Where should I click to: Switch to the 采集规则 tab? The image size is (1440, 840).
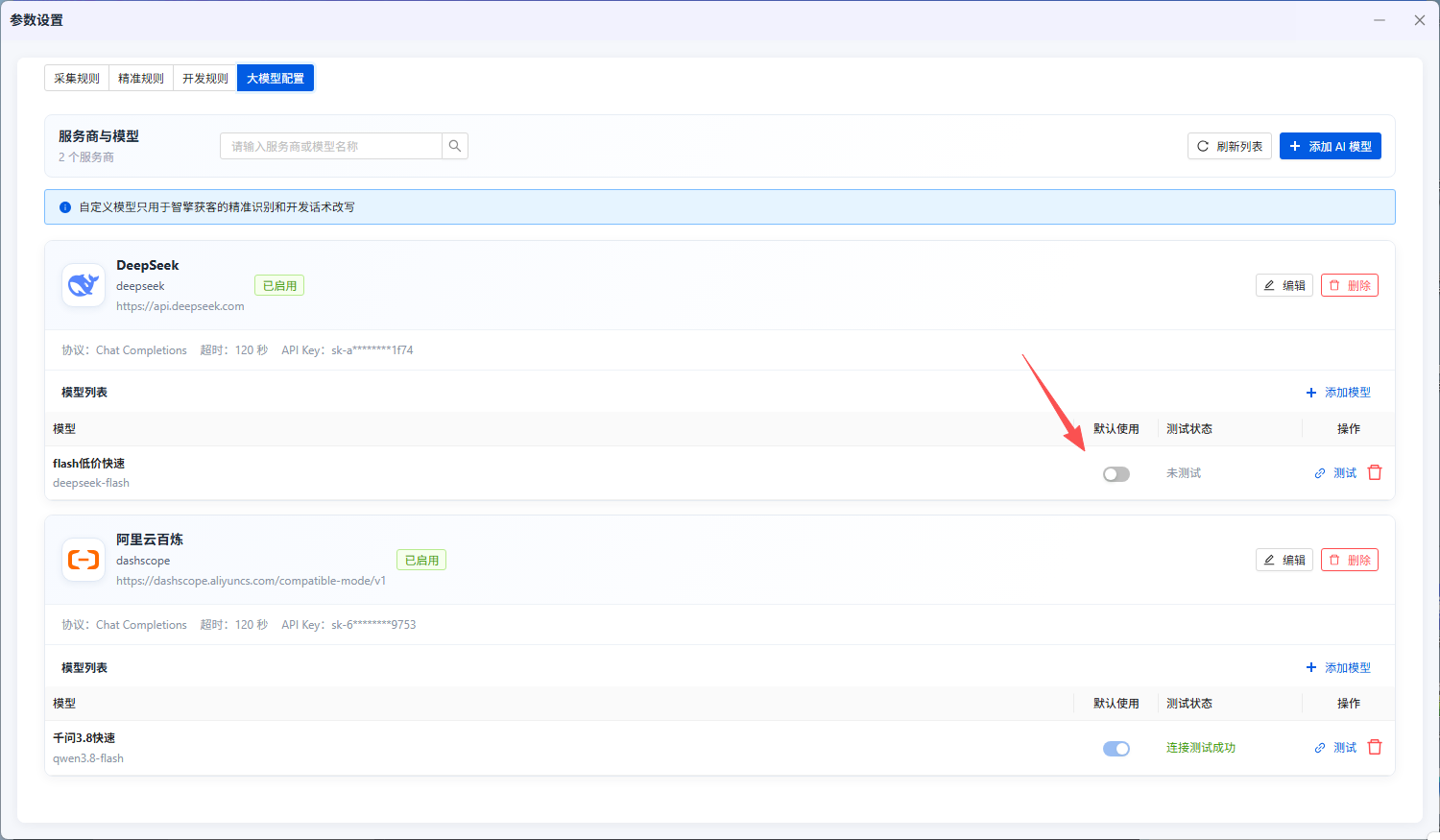click(x=77, y=78)
